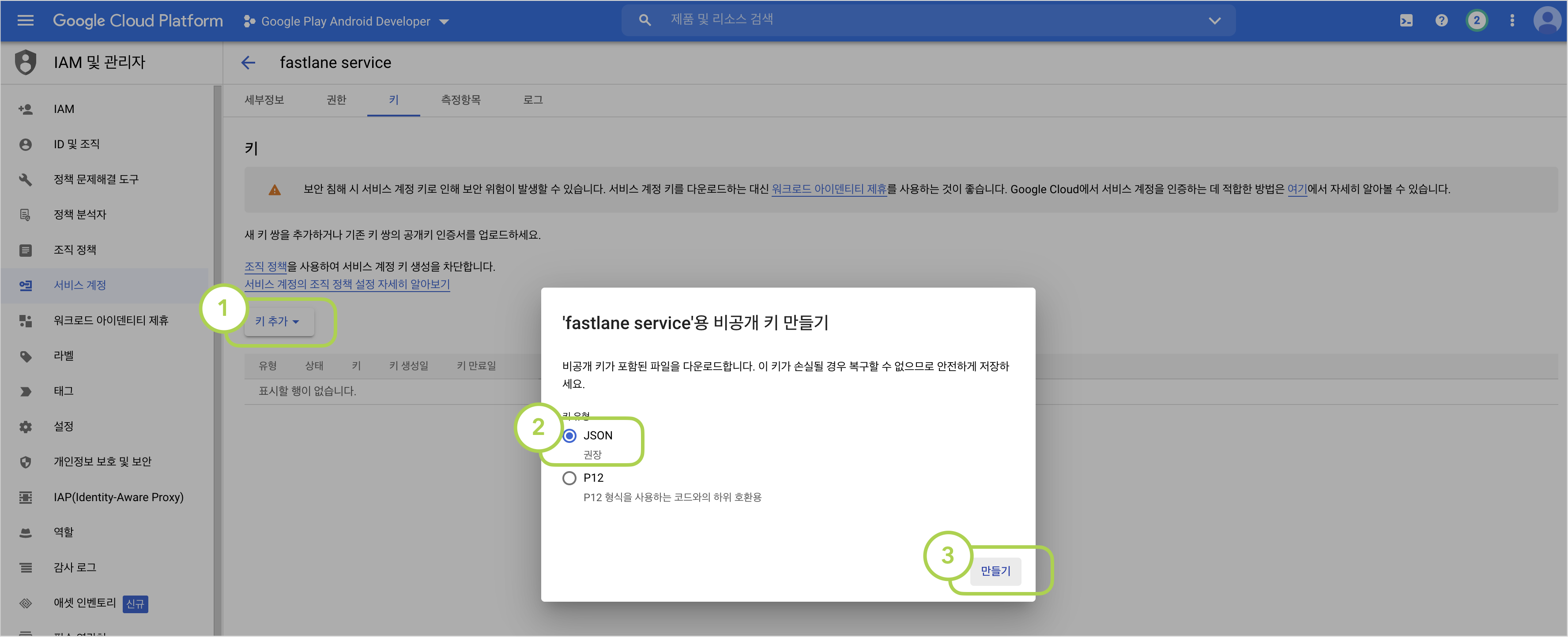Click the 만들기 button in dialog
Image resolution: width=1568 pixels, height=637 pixels.
pyautogui.click(x=995, y=571)
